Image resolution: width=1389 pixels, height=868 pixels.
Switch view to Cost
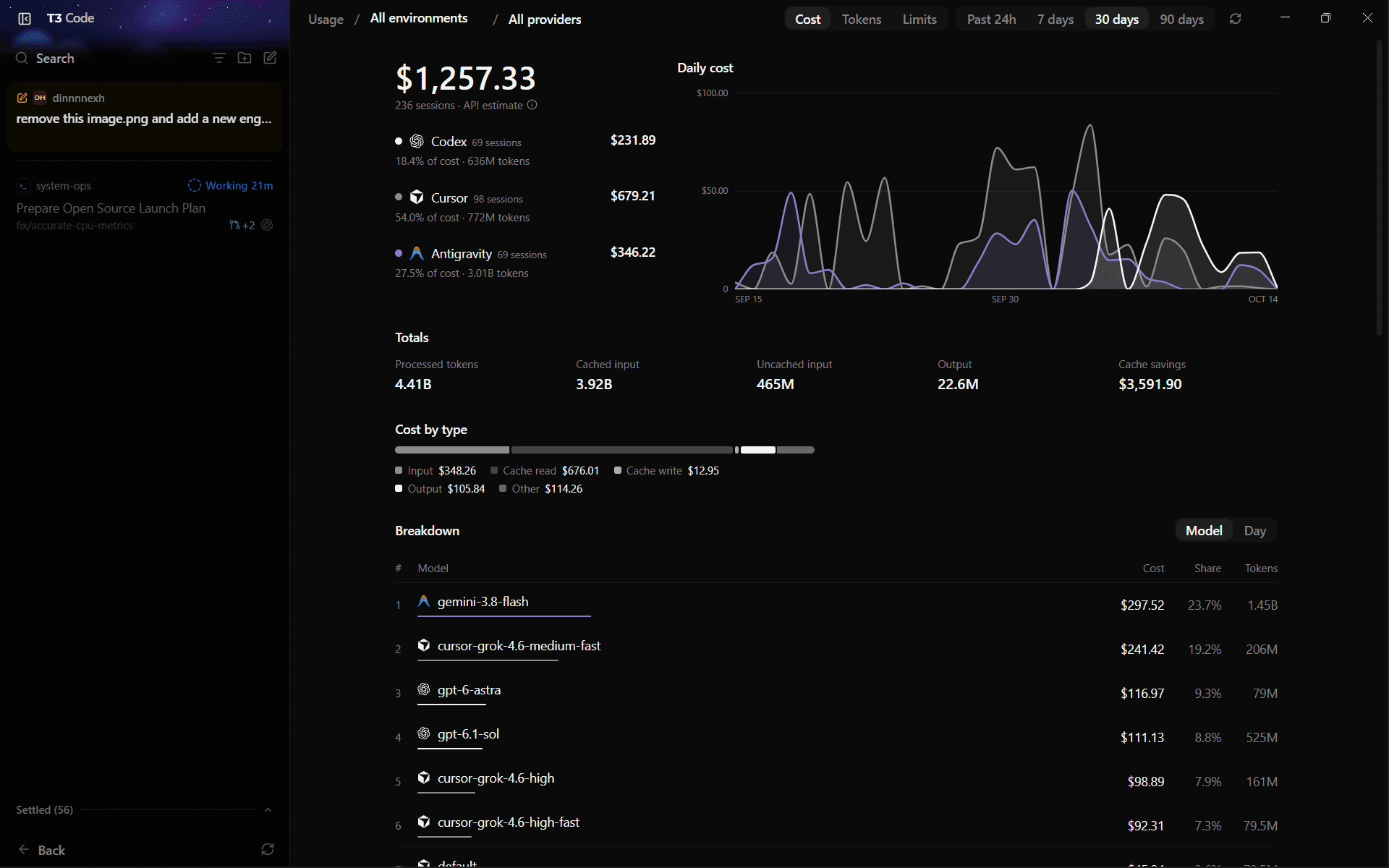(807, 19)
